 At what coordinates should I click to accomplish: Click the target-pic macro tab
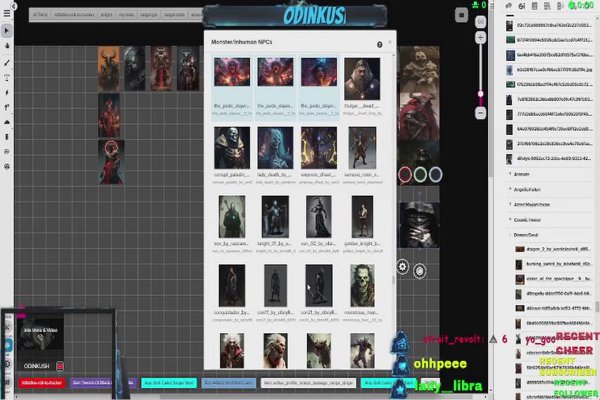(149, 15)
